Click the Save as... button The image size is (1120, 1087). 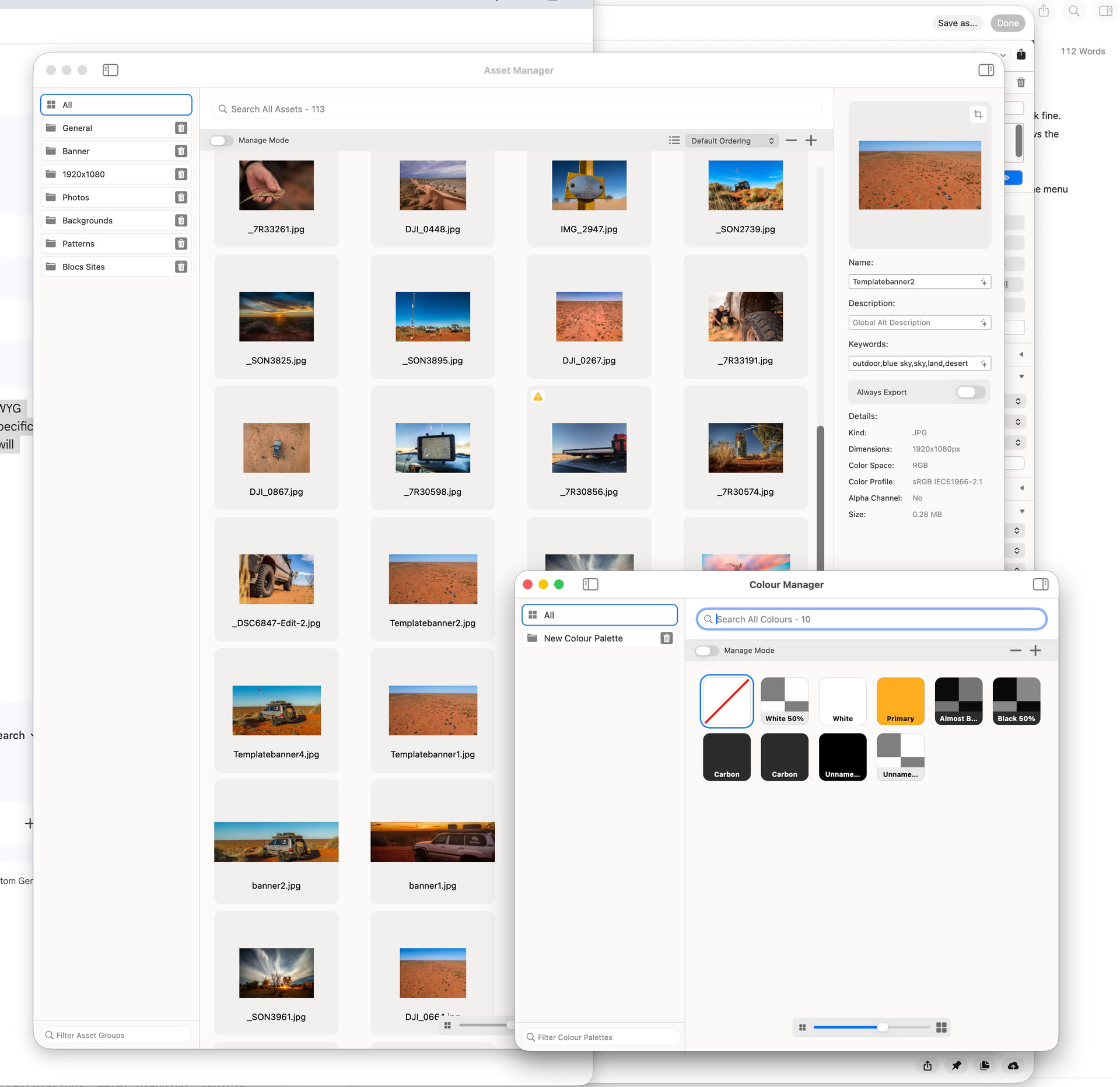[x=957, y=23]
